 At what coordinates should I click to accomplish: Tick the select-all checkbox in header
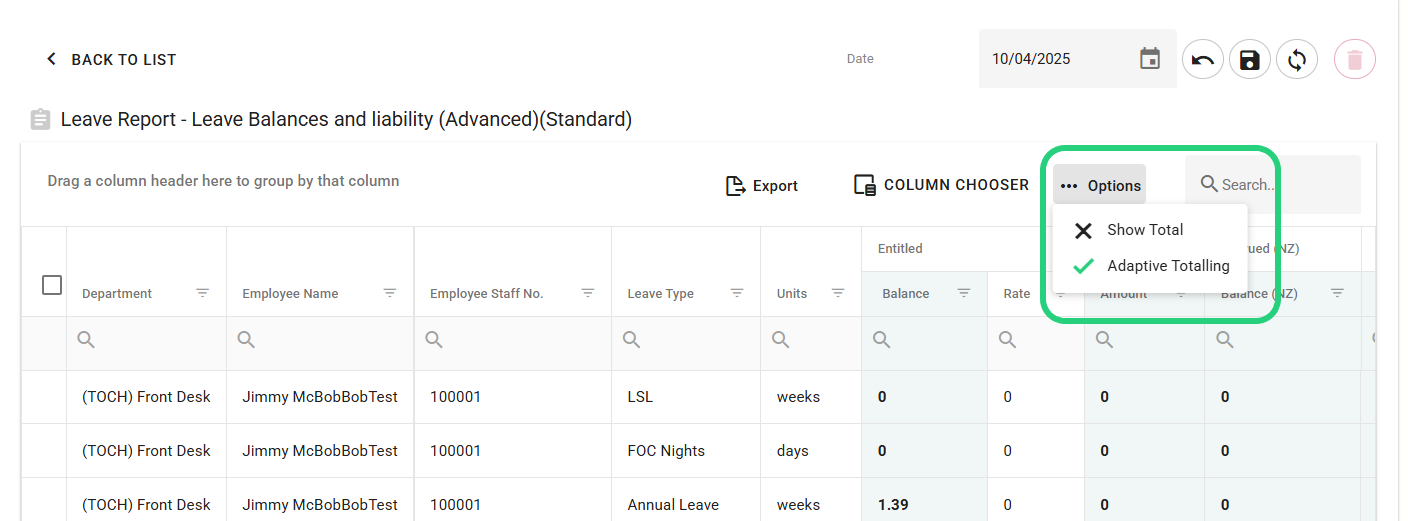pos(52,285)
